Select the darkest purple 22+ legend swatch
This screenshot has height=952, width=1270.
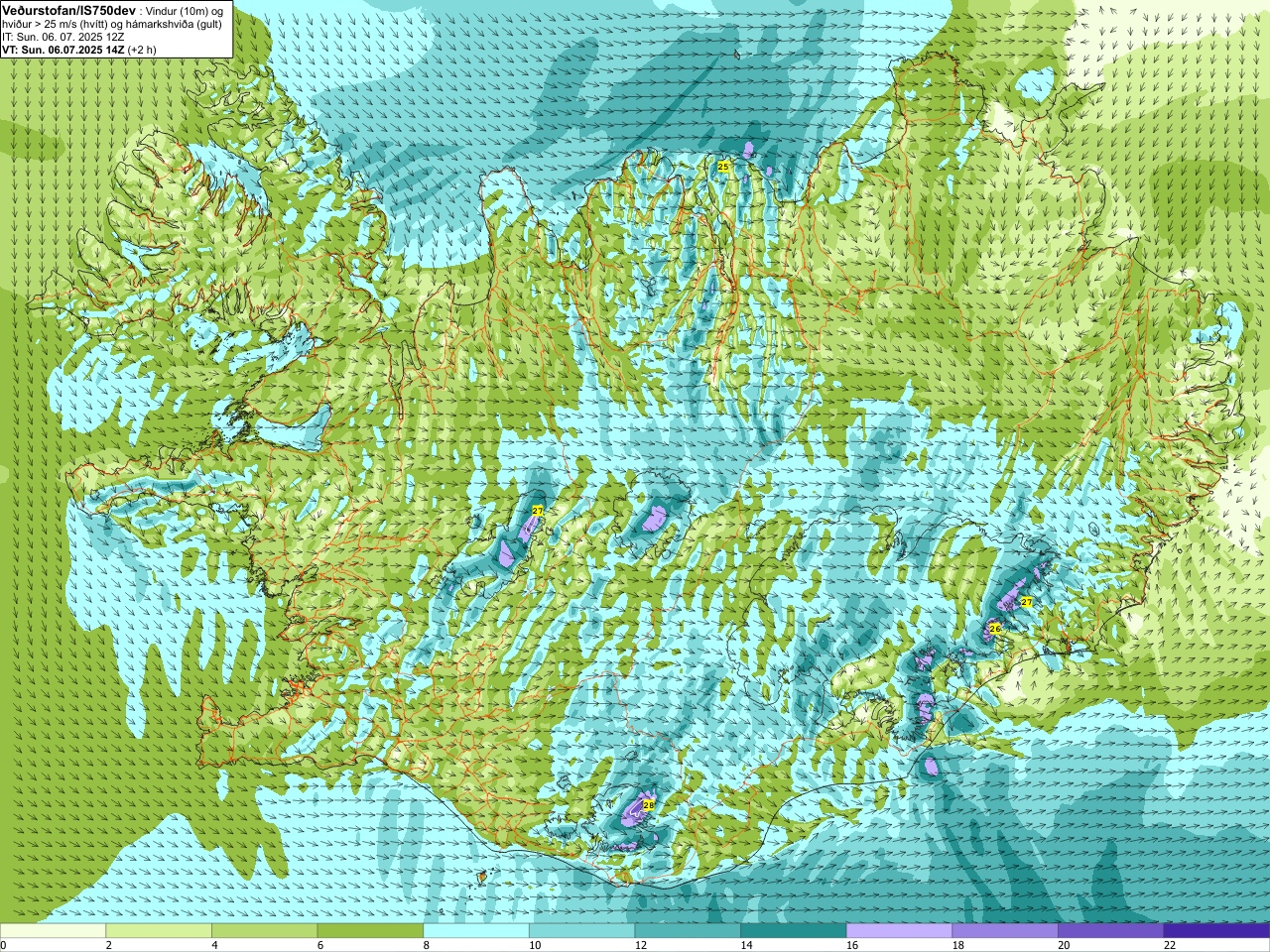point(1216,931)
